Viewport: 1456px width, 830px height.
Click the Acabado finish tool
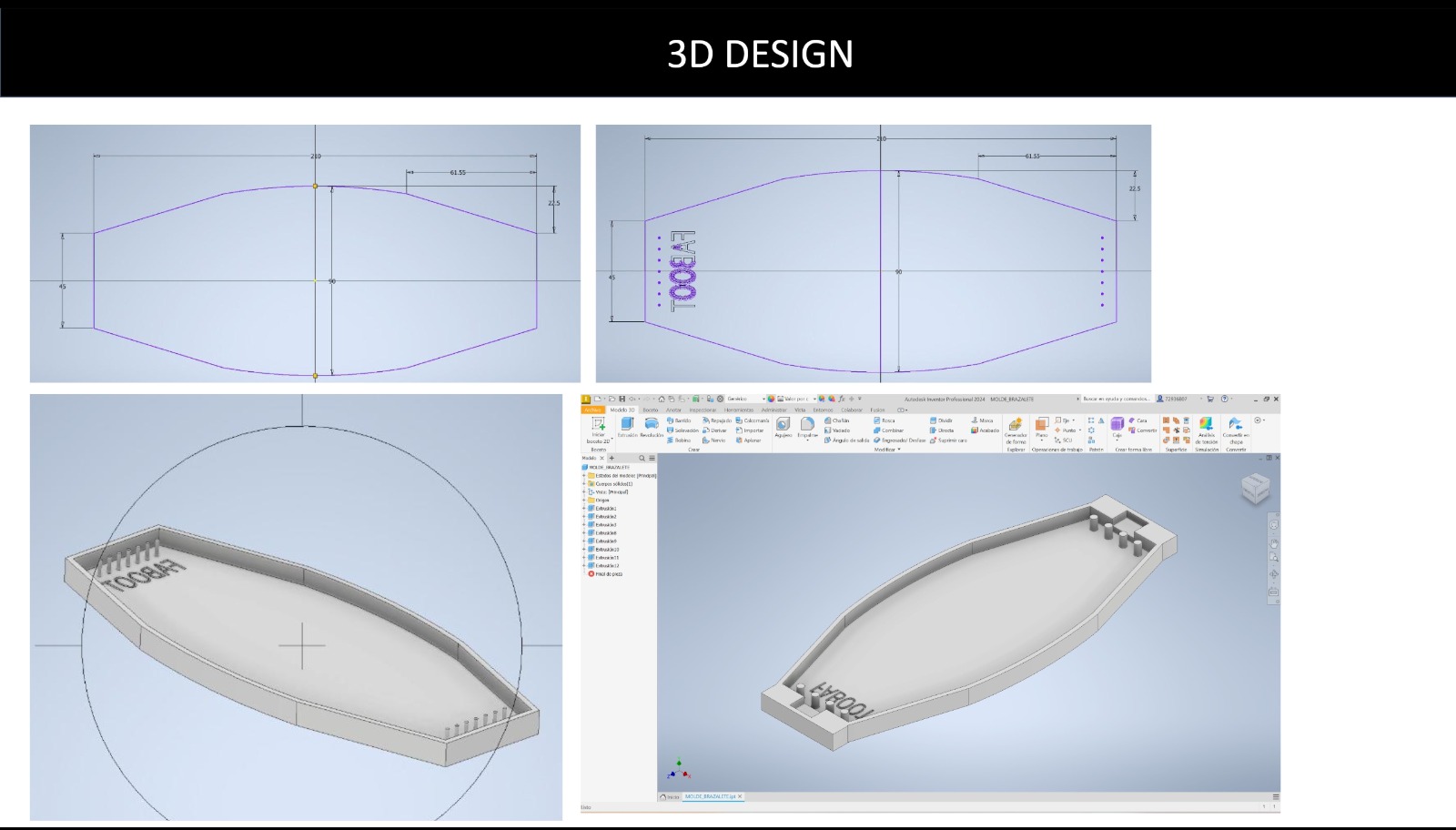(985, 430)
